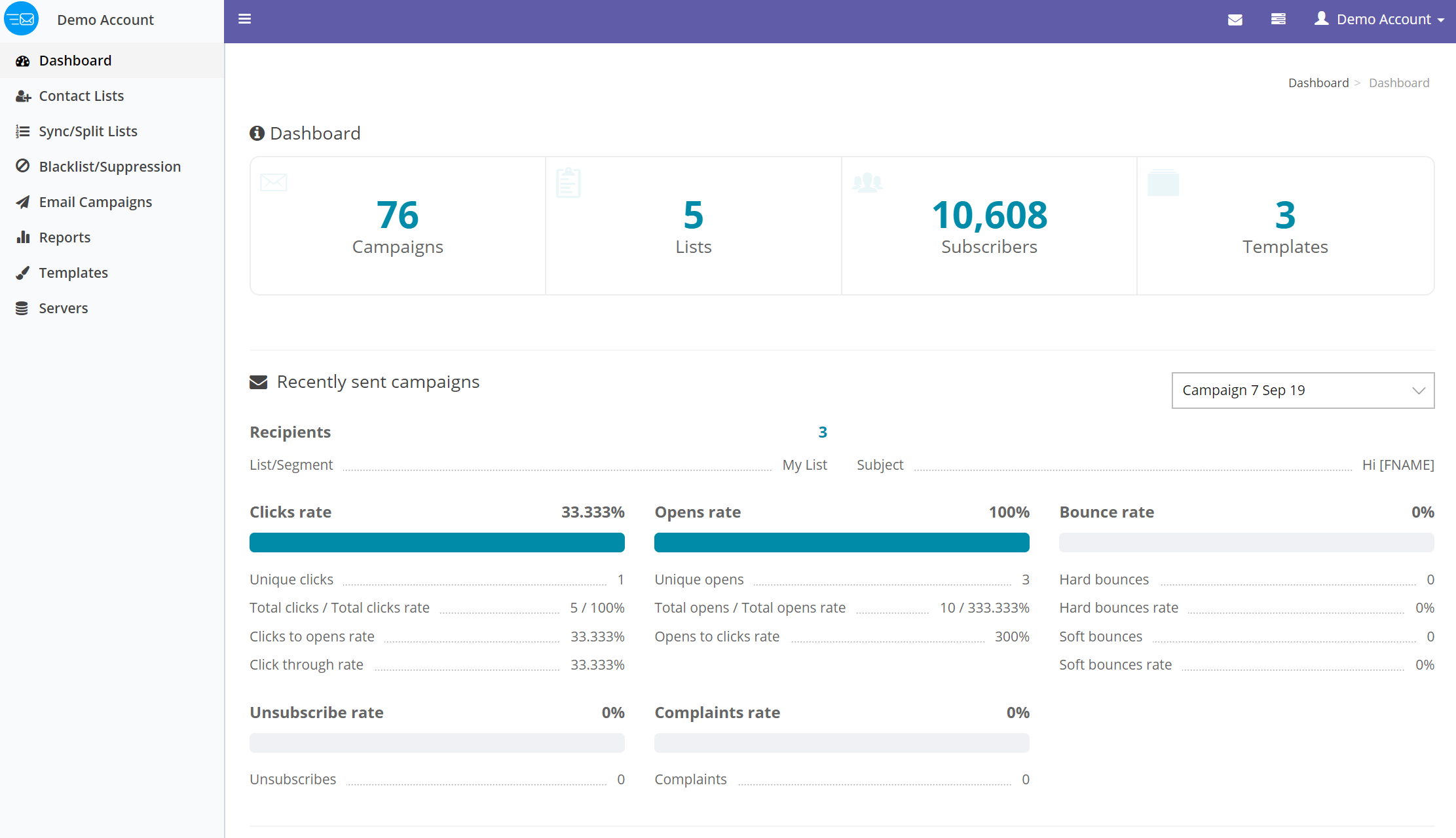Click the folder icon in Templates card
The height and width of the screenshot is (838, 1456).
click(1163, 183)
